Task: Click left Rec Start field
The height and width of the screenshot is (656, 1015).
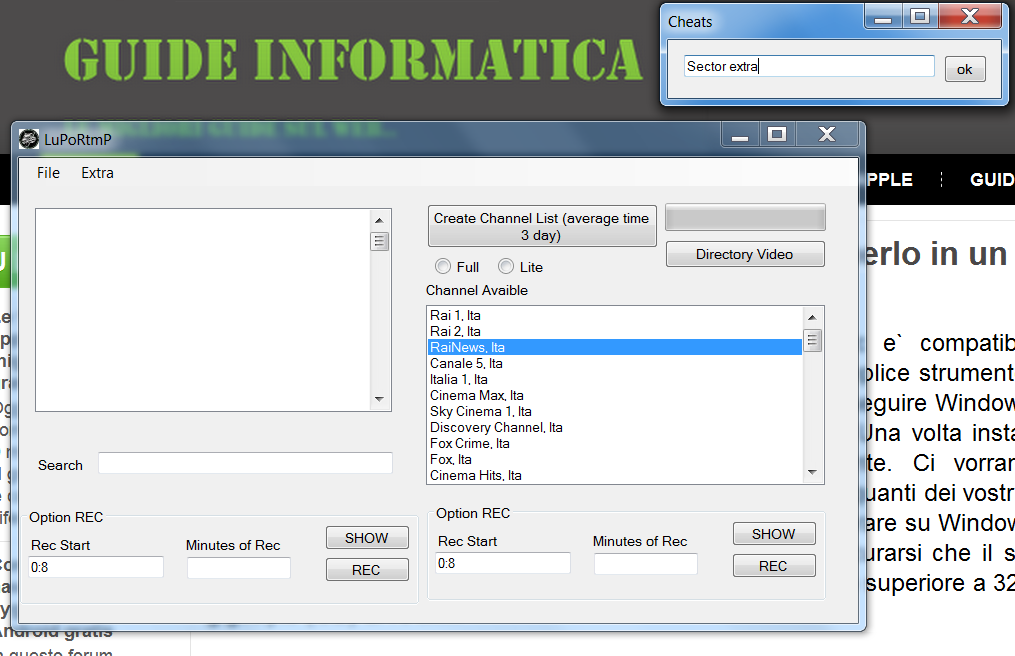Action: click(96, 567)
